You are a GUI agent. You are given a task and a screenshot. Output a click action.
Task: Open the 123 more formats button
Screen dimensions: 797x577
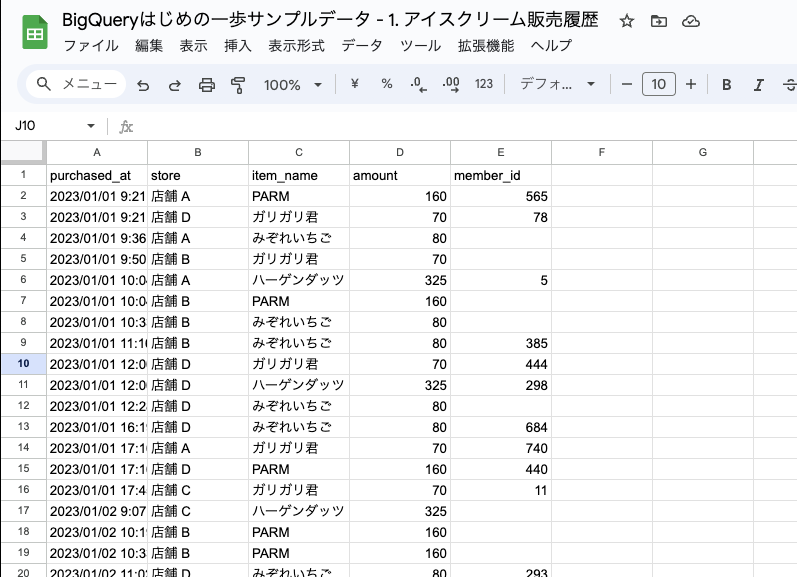[x=484, y=84]
